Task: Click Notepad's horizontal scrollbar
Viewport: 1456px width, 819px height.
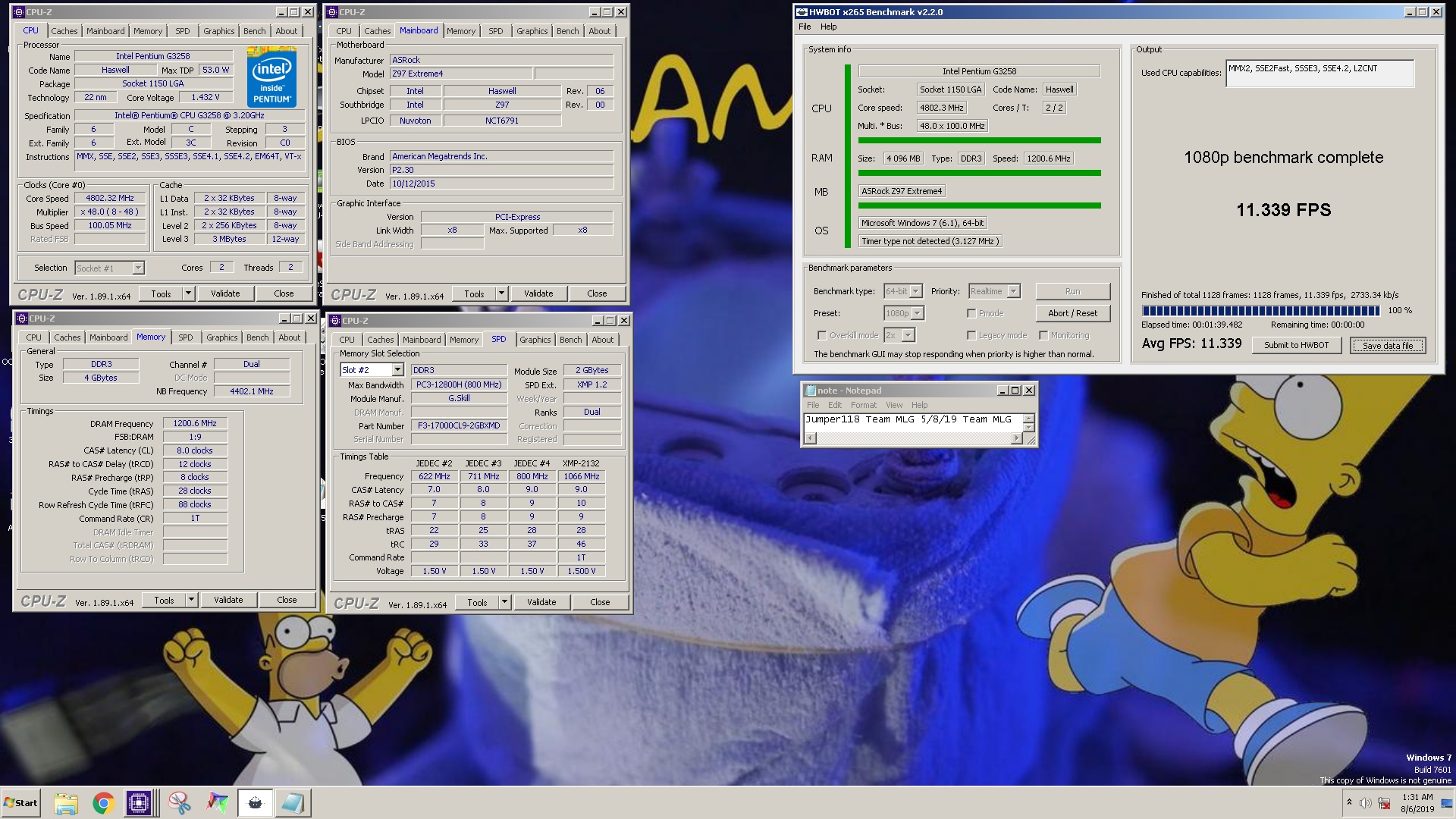Action: point(914,438)
